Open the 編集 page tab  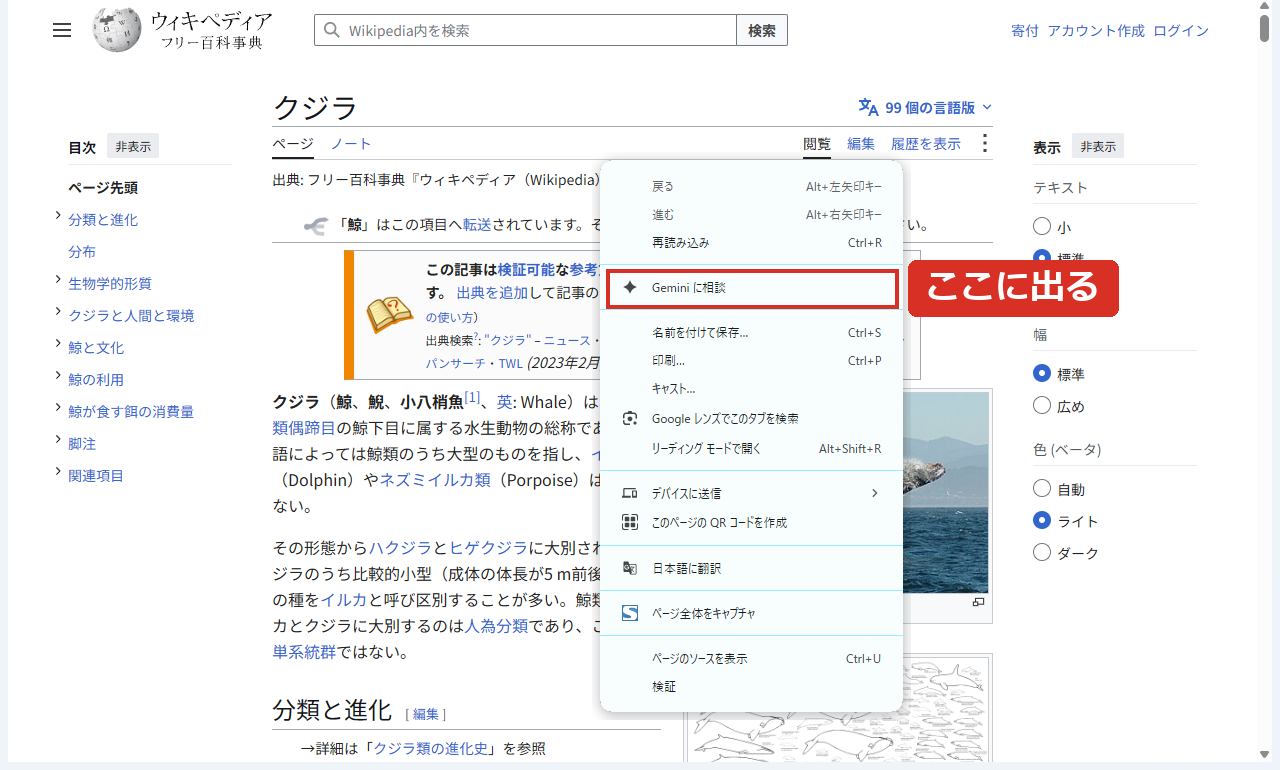(x=861, y=144)
